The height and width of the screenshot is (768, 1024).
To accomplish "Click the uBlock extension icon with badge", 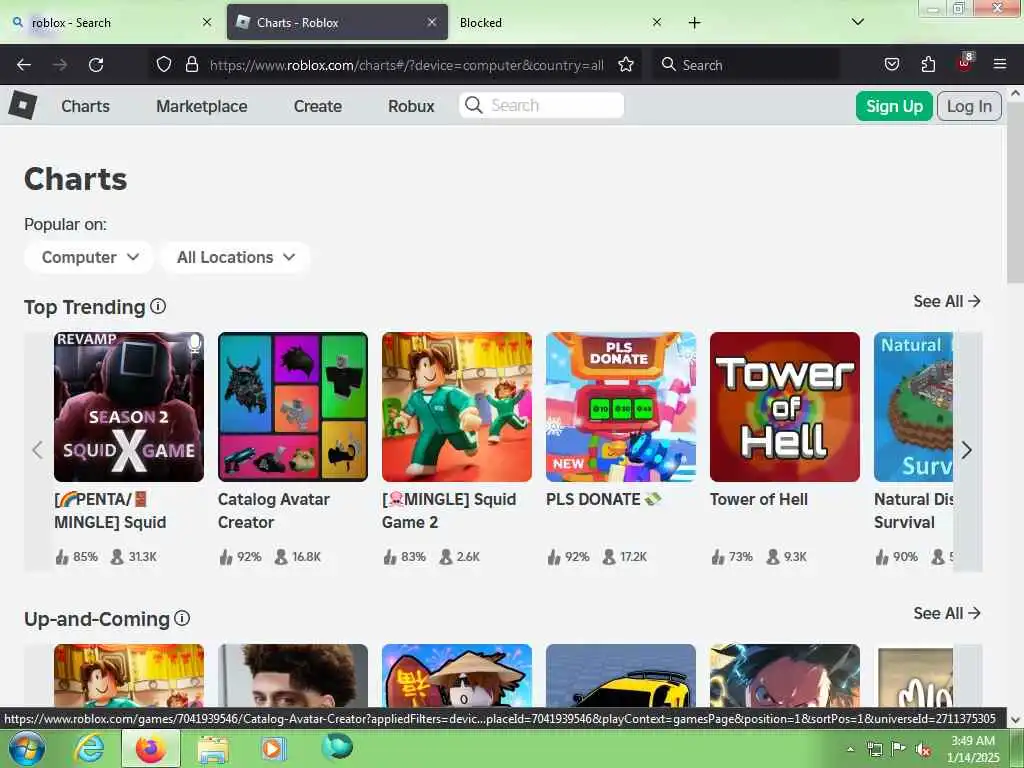I will pos(965,63).
